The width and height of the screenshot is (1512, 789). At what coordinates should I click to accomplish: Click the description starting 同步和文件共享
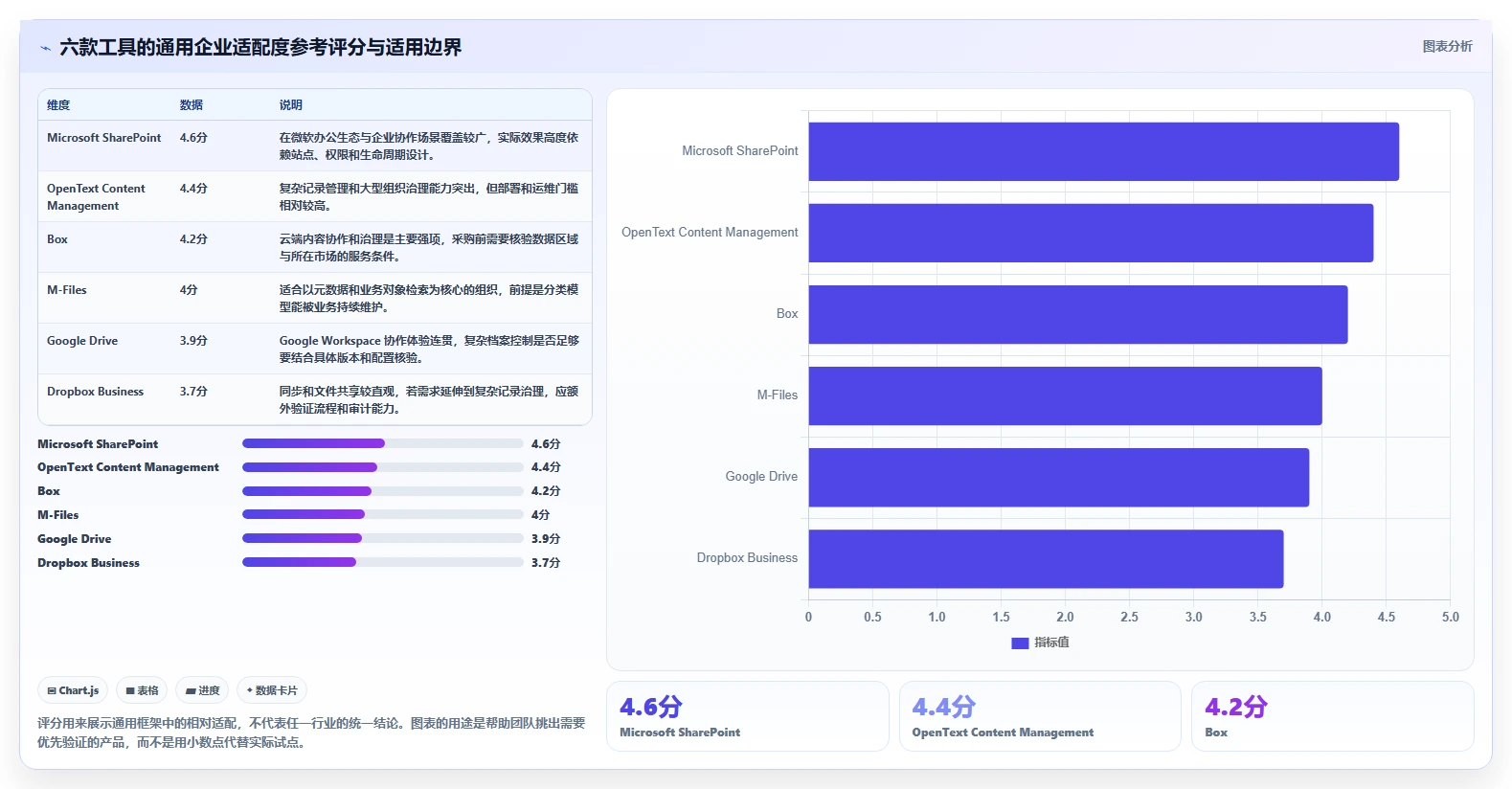click(x=429, y=400)
